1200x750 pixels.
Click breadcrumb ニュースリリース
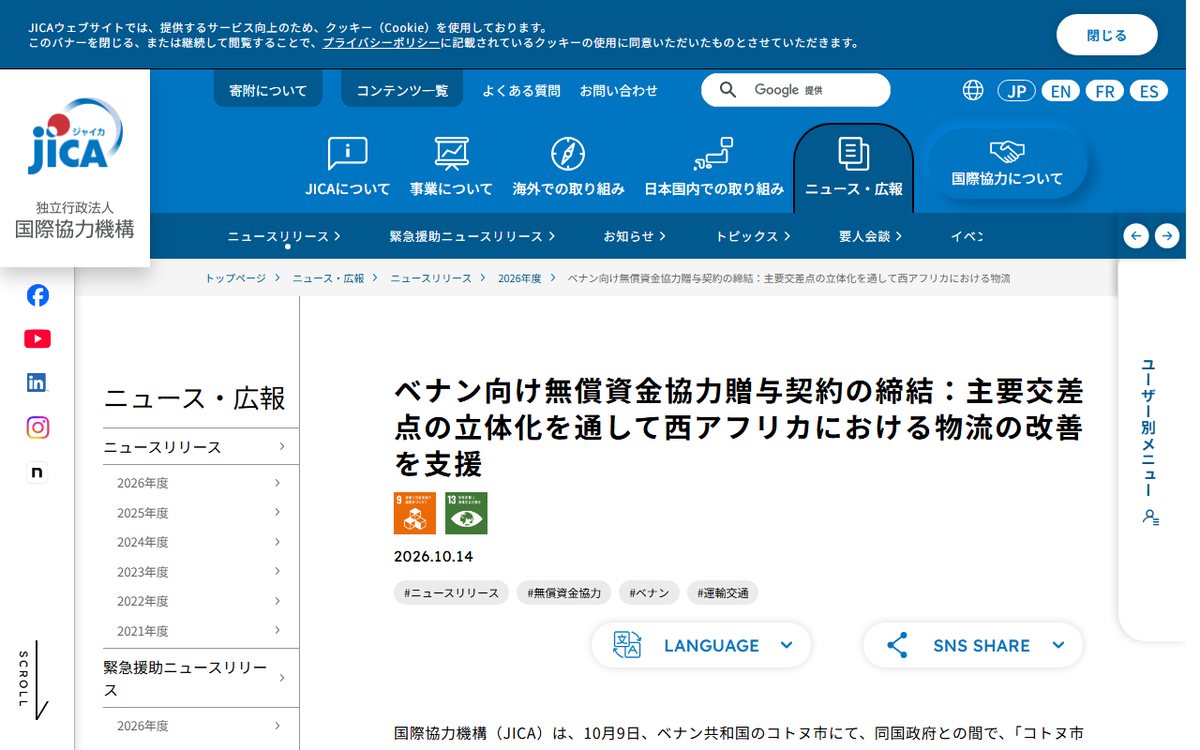pos(431,278)
